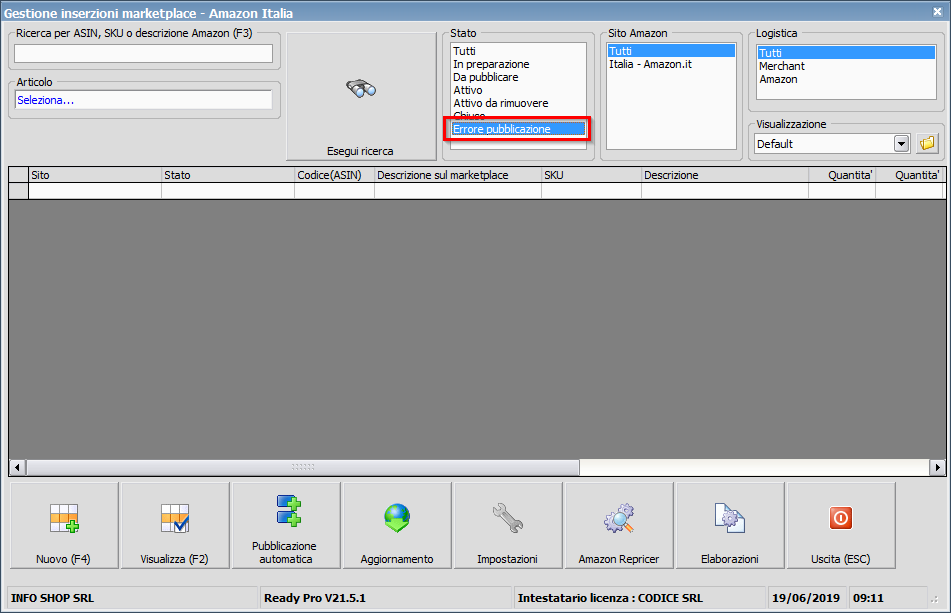Select Attivo state in Stato list

coord(468,90)
